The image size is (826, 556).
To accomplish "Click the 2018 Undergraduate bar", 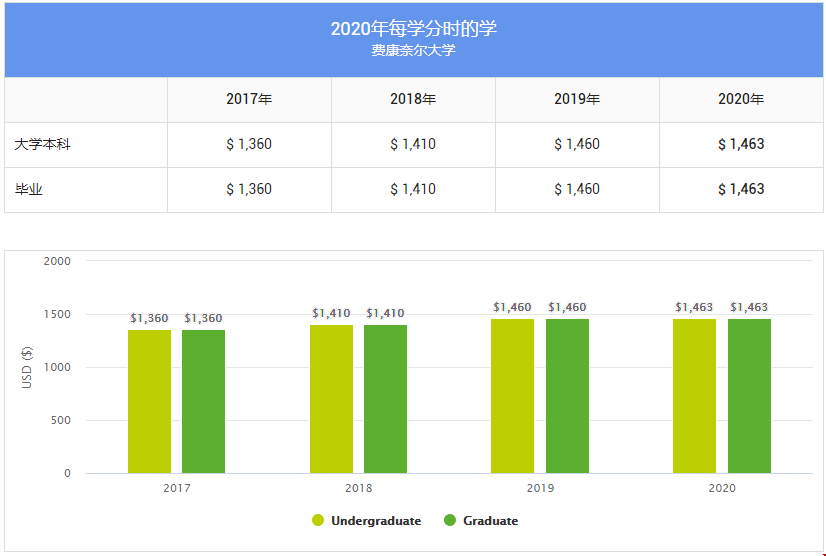I will [331, 399].
